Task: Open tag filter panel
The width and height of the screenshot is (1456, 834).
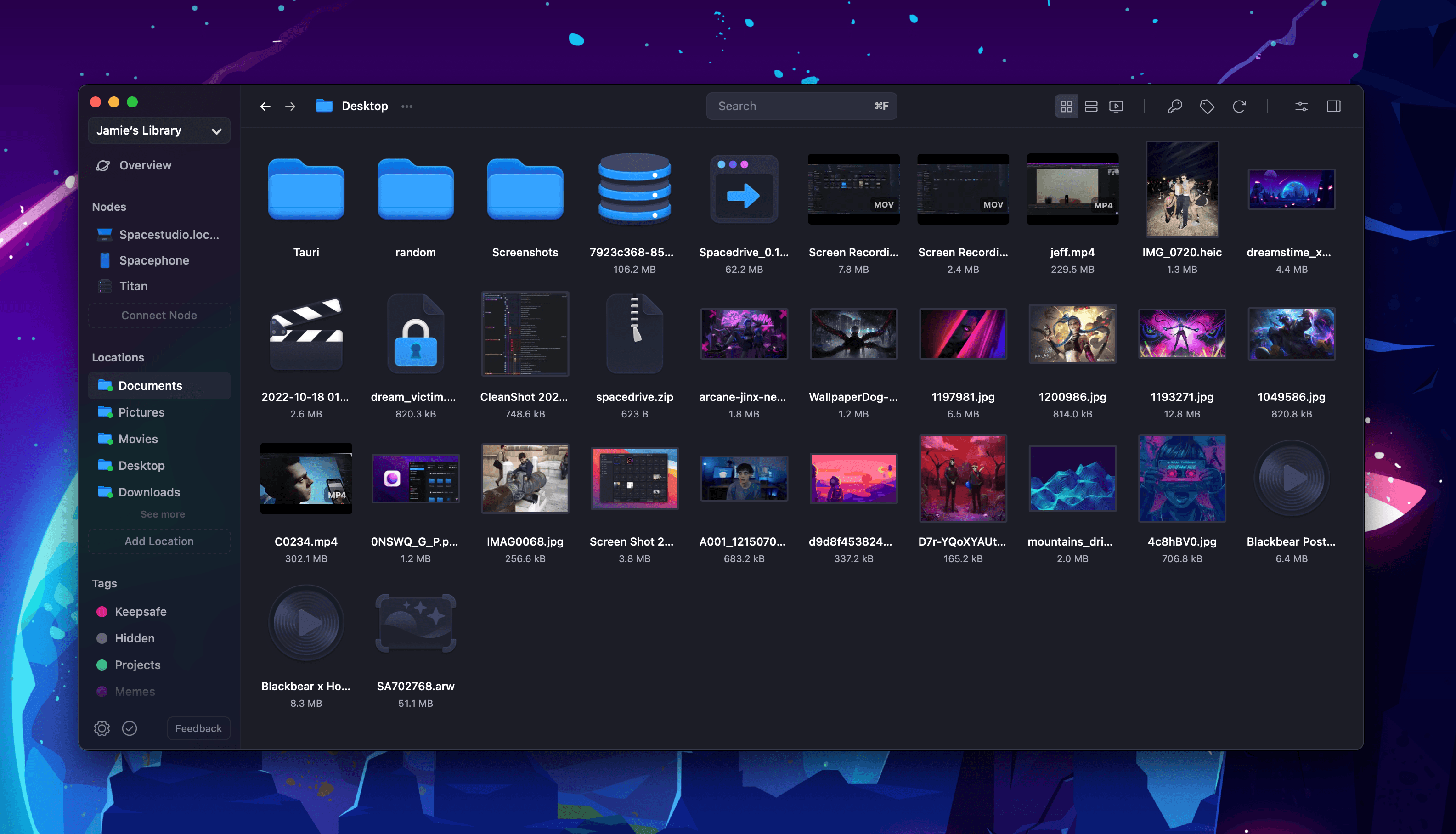Action: [x=1207, y=106]
